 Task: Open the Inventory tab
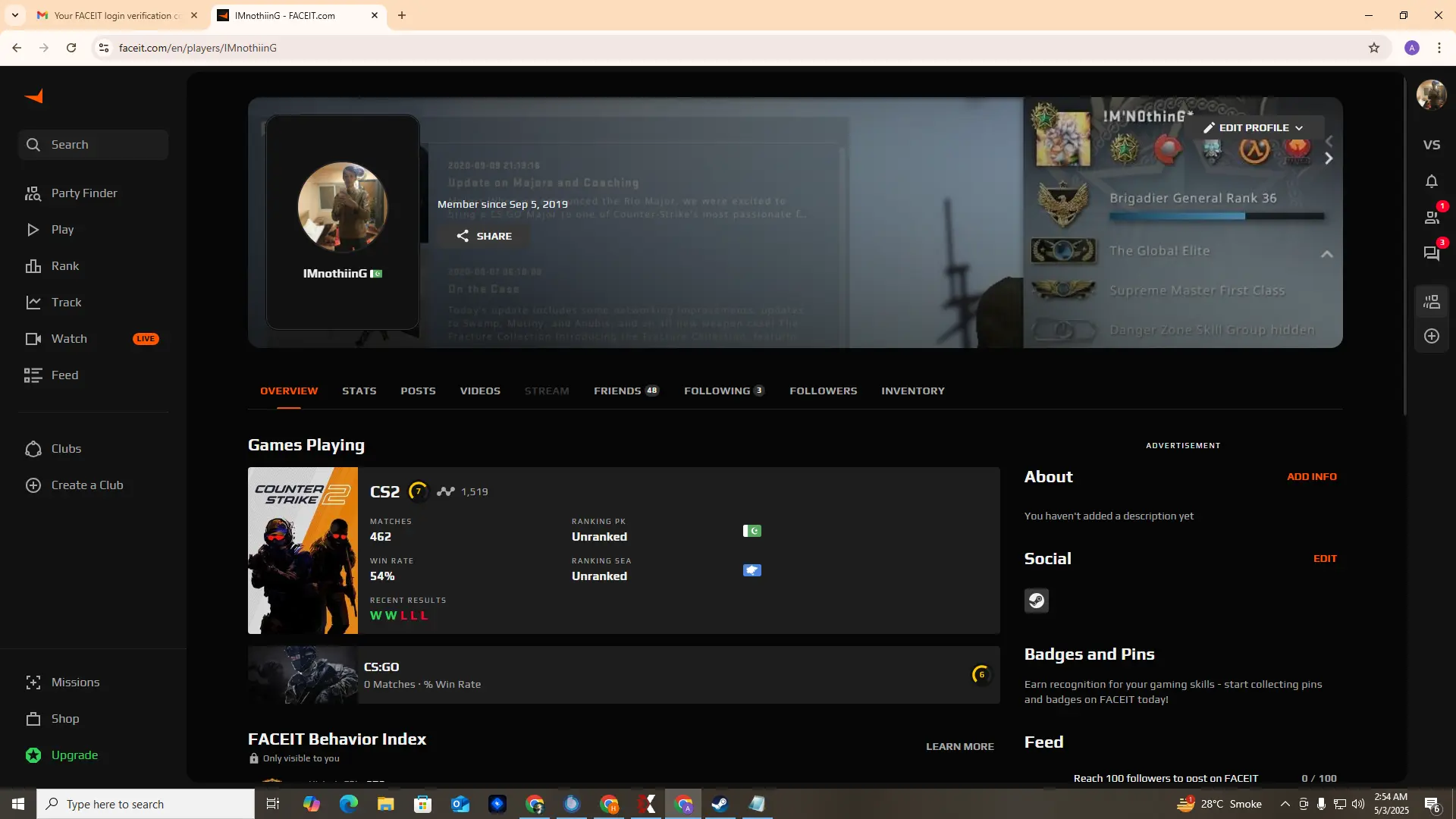coord(912,391)
